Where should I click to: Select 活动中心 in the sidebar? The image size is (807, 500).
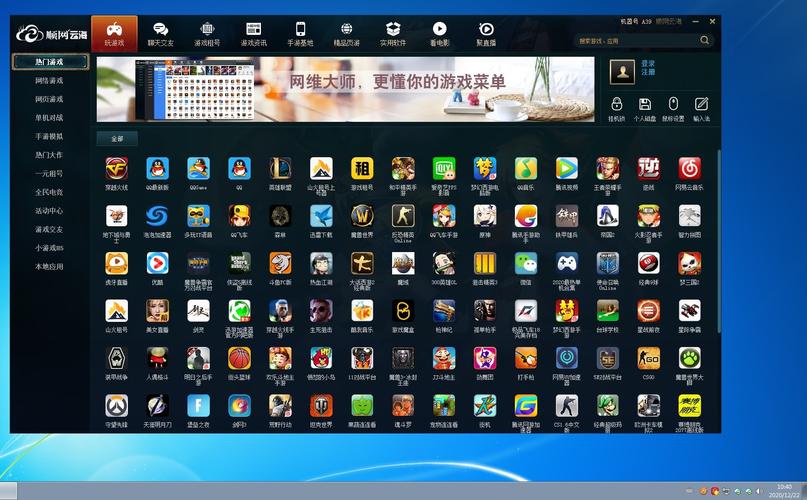coord(49,211)
